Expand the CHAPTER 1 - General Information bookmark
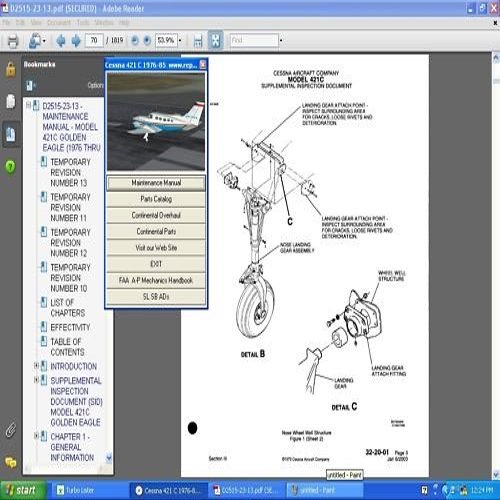The image size is (500, 500). coord(36,436)
